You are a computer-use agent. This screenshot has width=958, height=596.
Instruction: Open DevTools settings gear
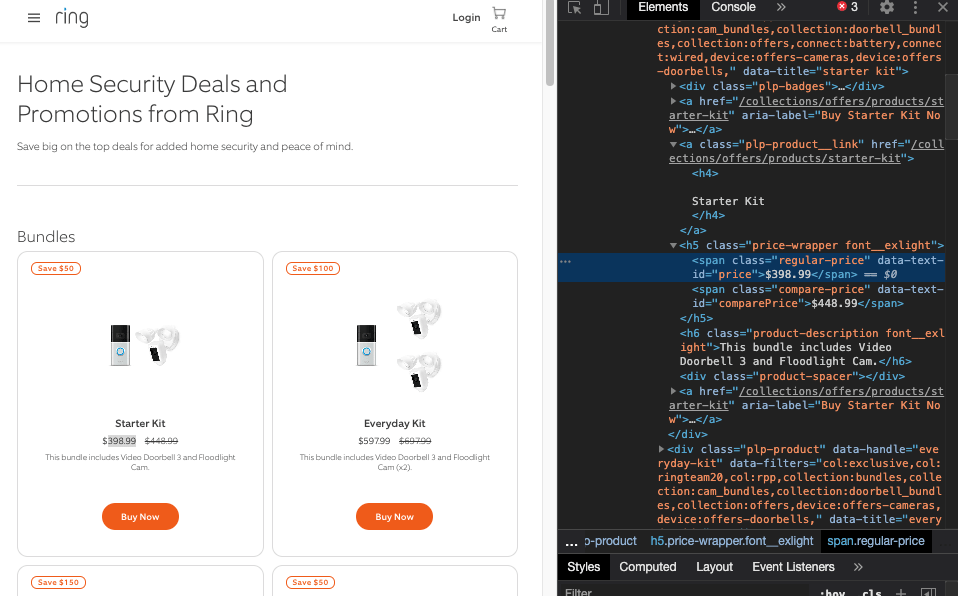(x=887, y=7)
